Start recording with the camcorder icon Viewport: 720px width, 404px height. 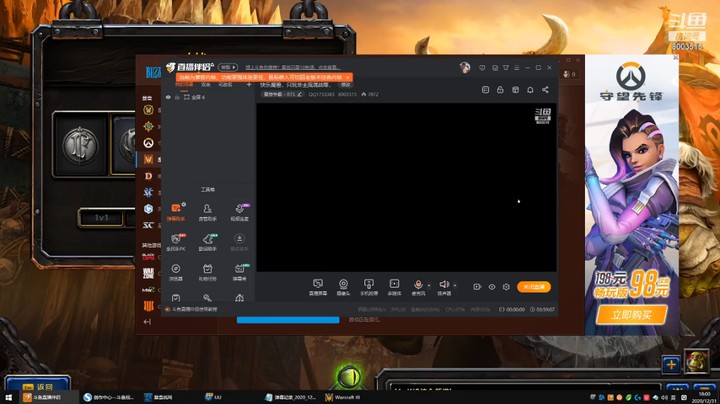pyautogui.click(x=477, y=287)
